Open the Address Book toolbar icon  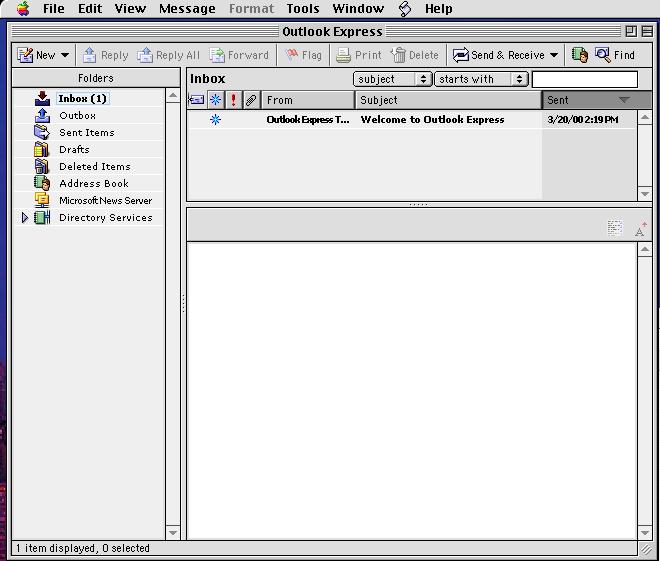click(x=580, y=55)
